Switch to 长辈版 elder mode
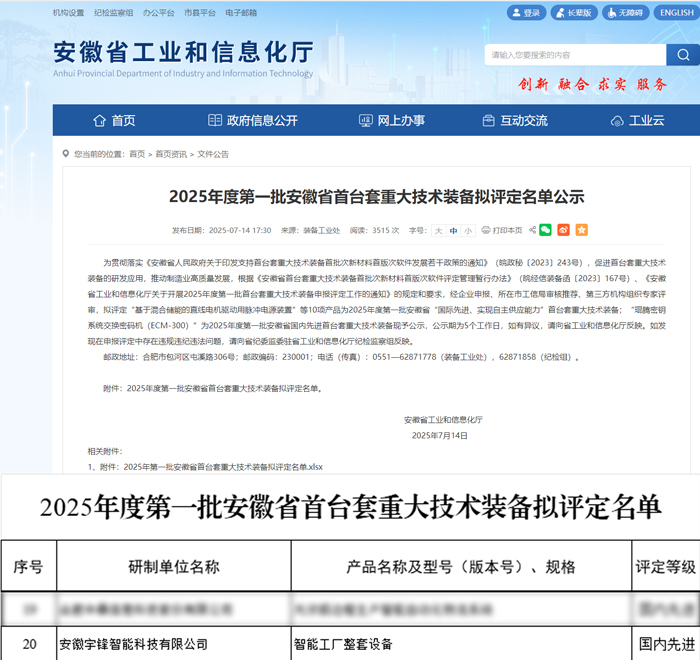The image size is (700, 660). click(573, 13)
